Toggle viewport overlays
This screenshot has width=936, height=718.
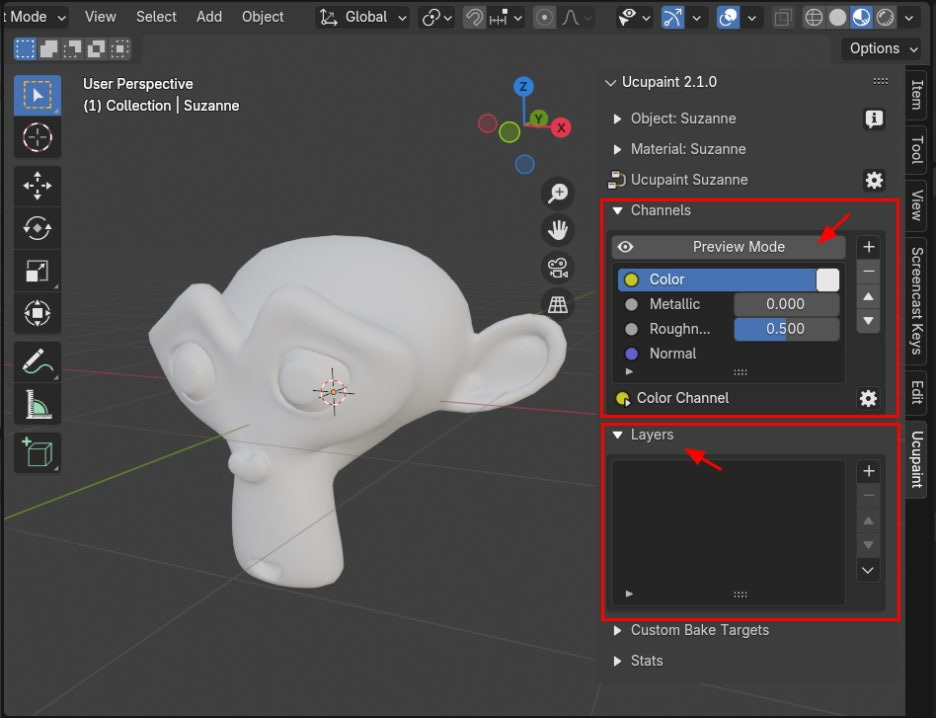pyautogui.click(x=728, y=17)
